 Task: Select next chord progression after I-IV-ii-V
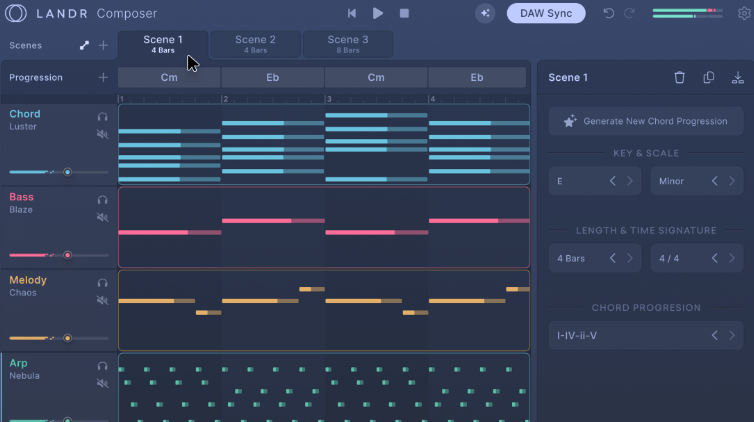(732, 335)
